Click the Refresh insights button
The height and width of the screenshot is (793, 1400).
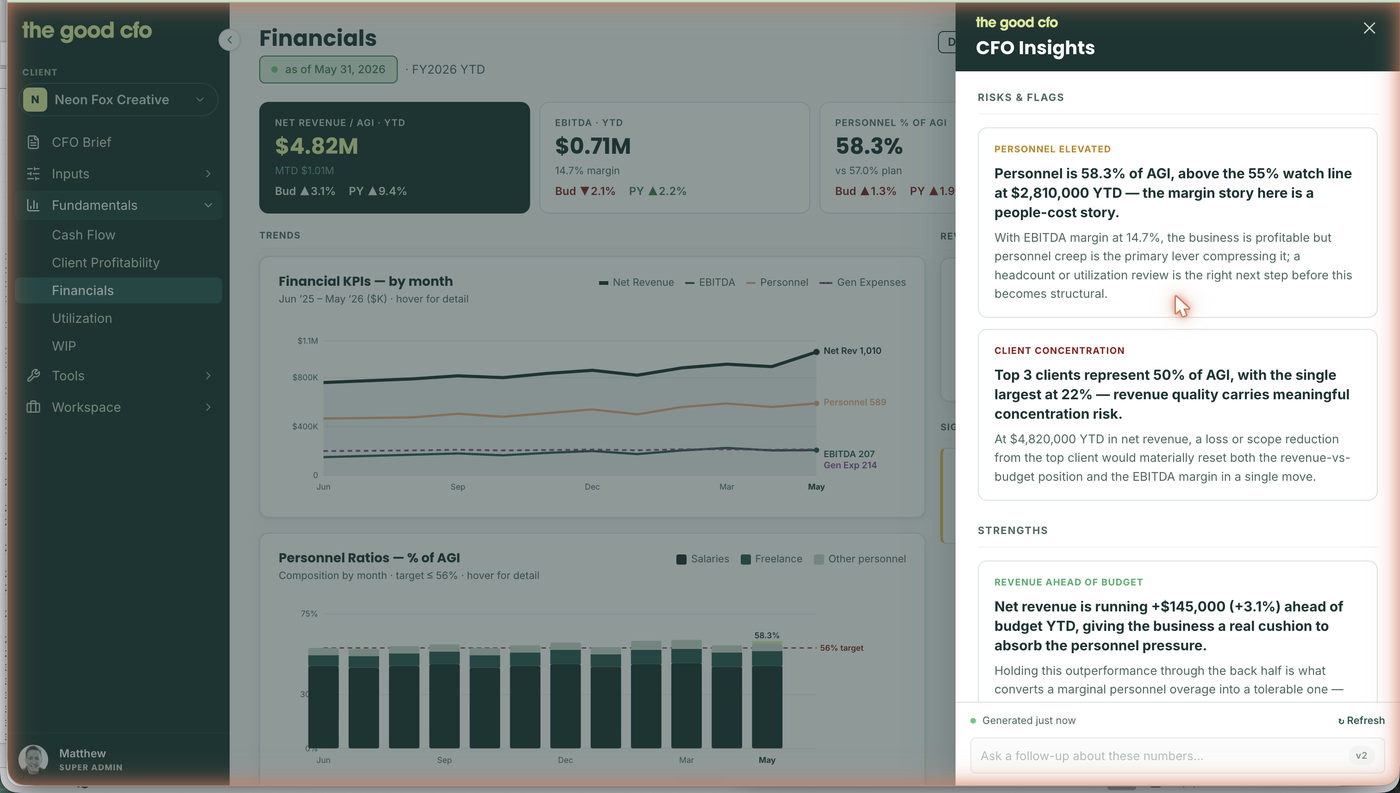[1361, 720]
